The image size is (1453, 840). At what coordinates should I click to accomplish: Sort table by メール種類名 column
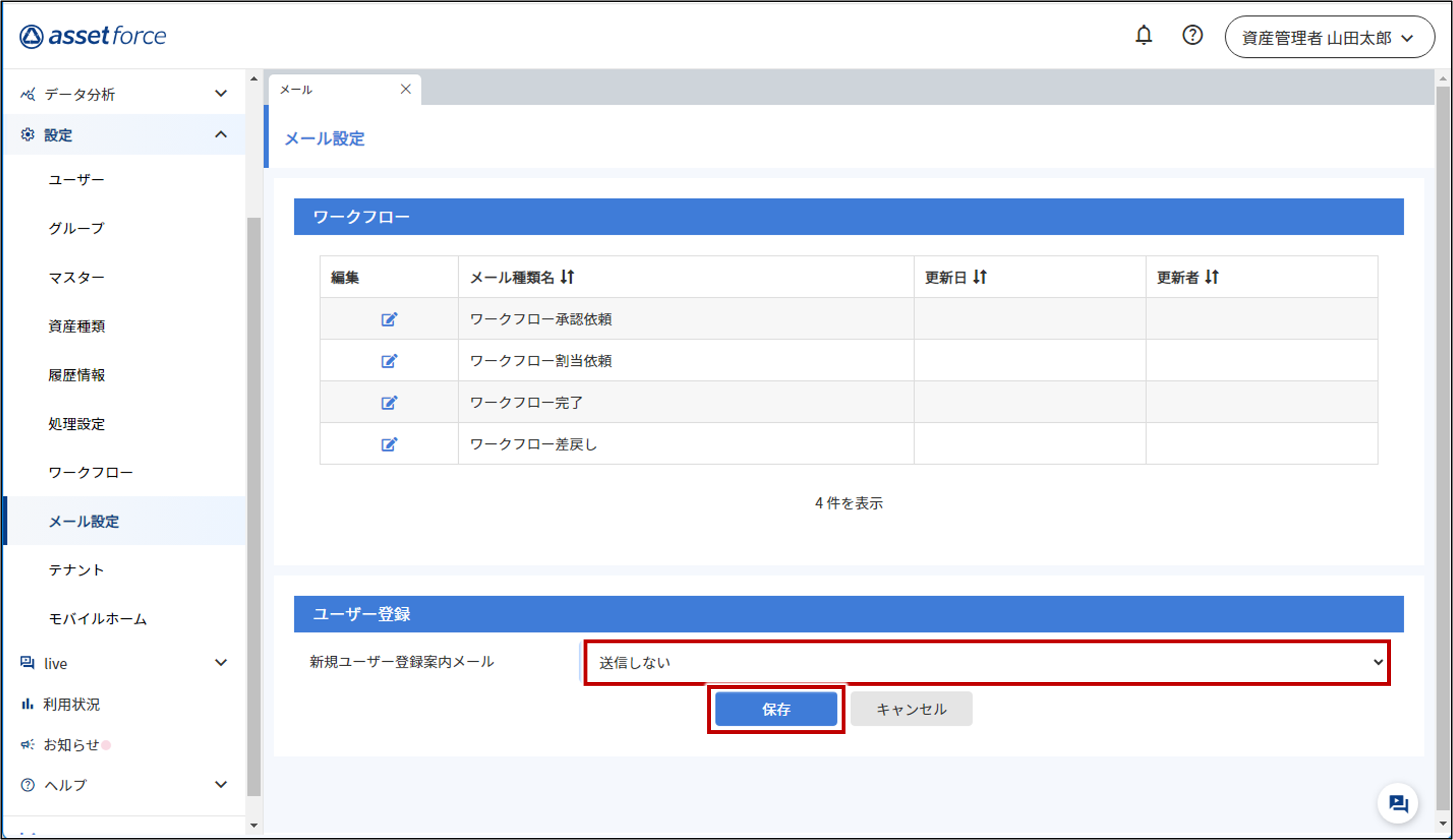[x=568, y=277]
